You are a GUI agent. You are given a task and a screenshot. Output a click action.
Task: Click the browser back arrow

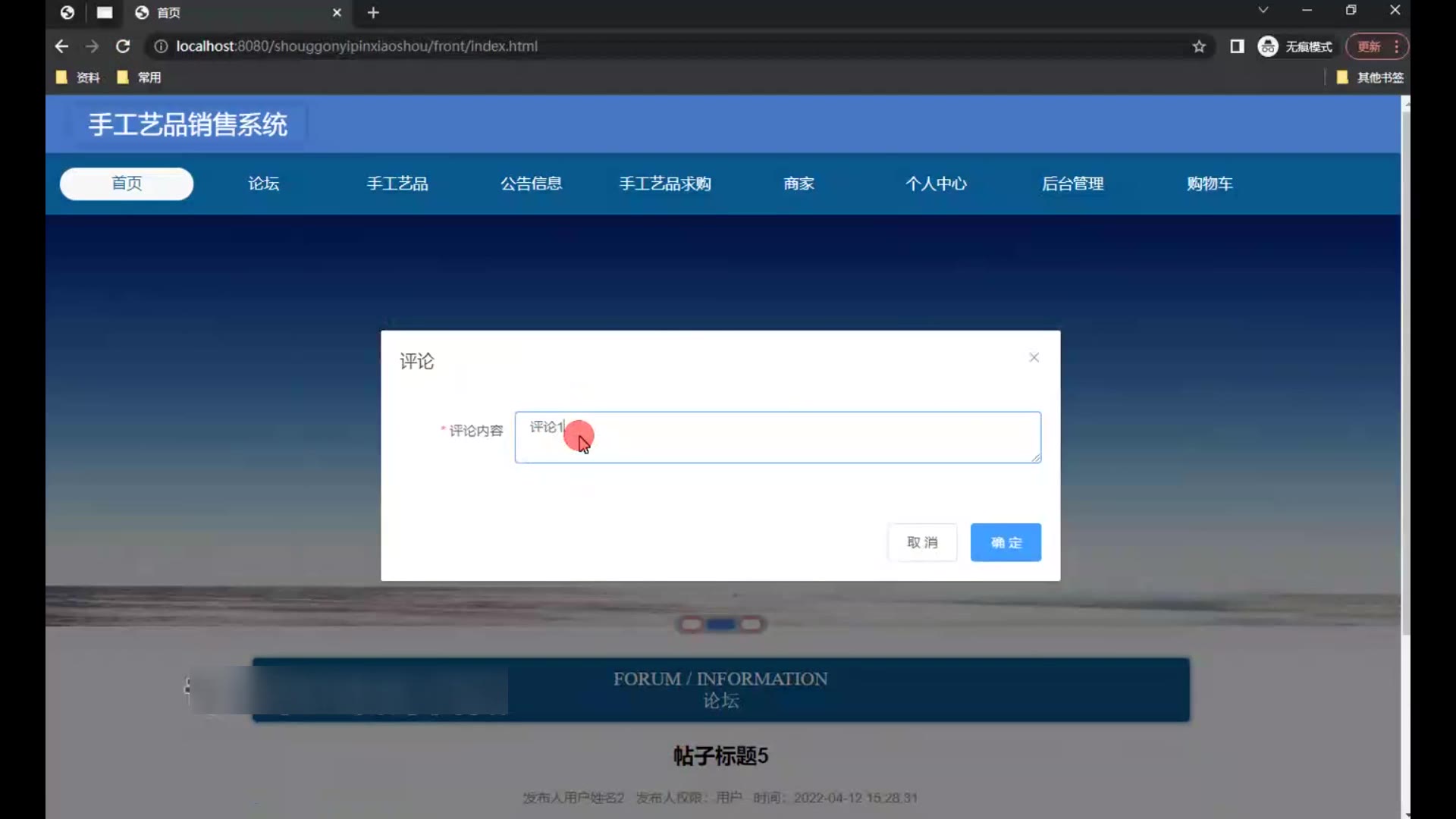click(x=61, y=46)
